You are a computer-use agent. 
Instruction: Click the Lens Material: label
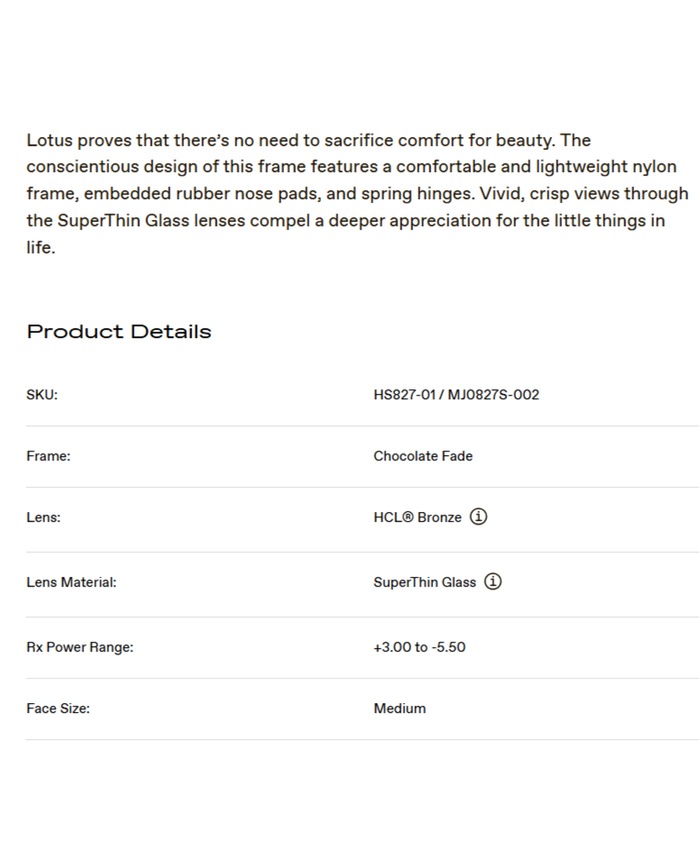[71, 582]
